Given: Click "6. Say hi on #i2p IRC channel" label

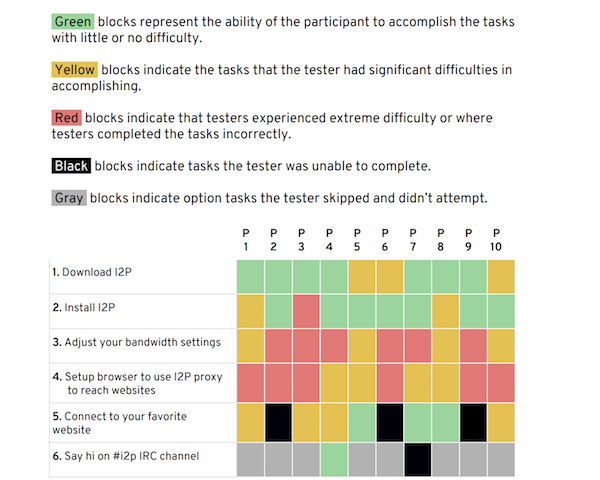Looking at the screenshot, I should (125, 456).
